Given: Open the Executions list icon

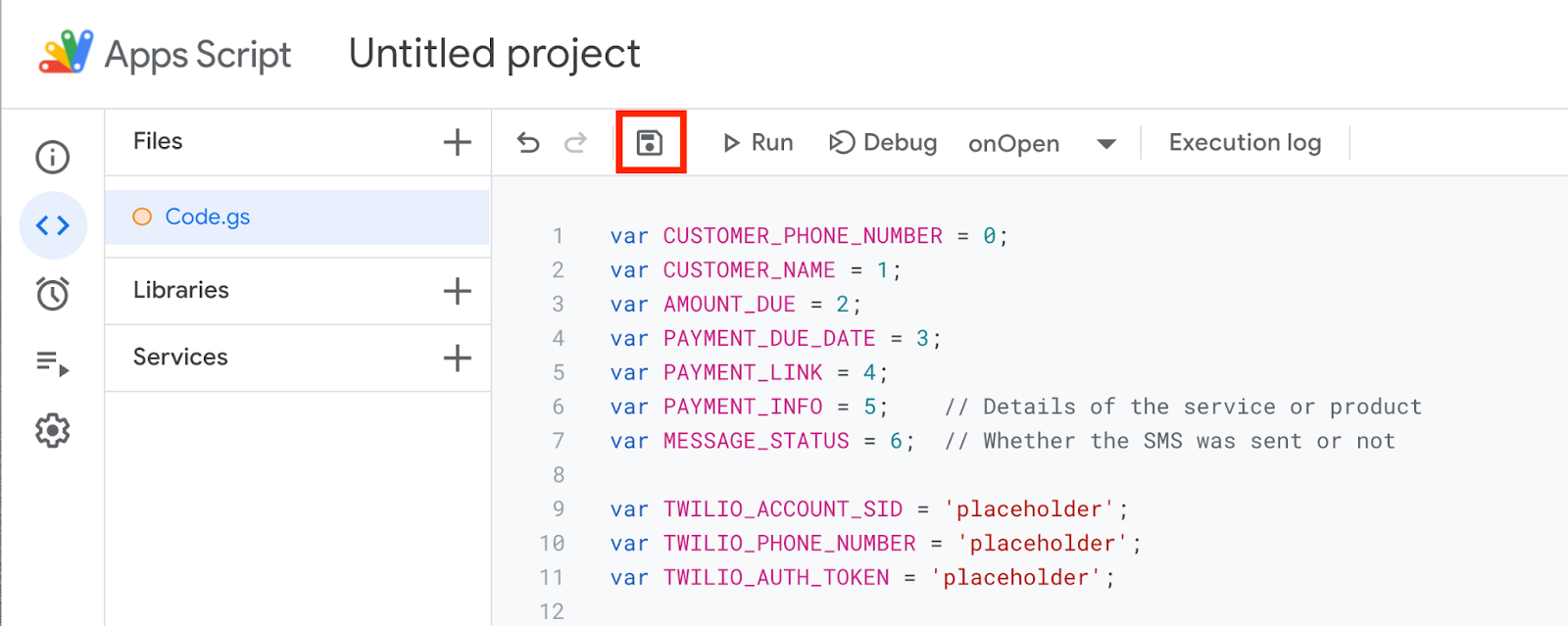Looking at the screenshot, I should click(x=53, y=363).
